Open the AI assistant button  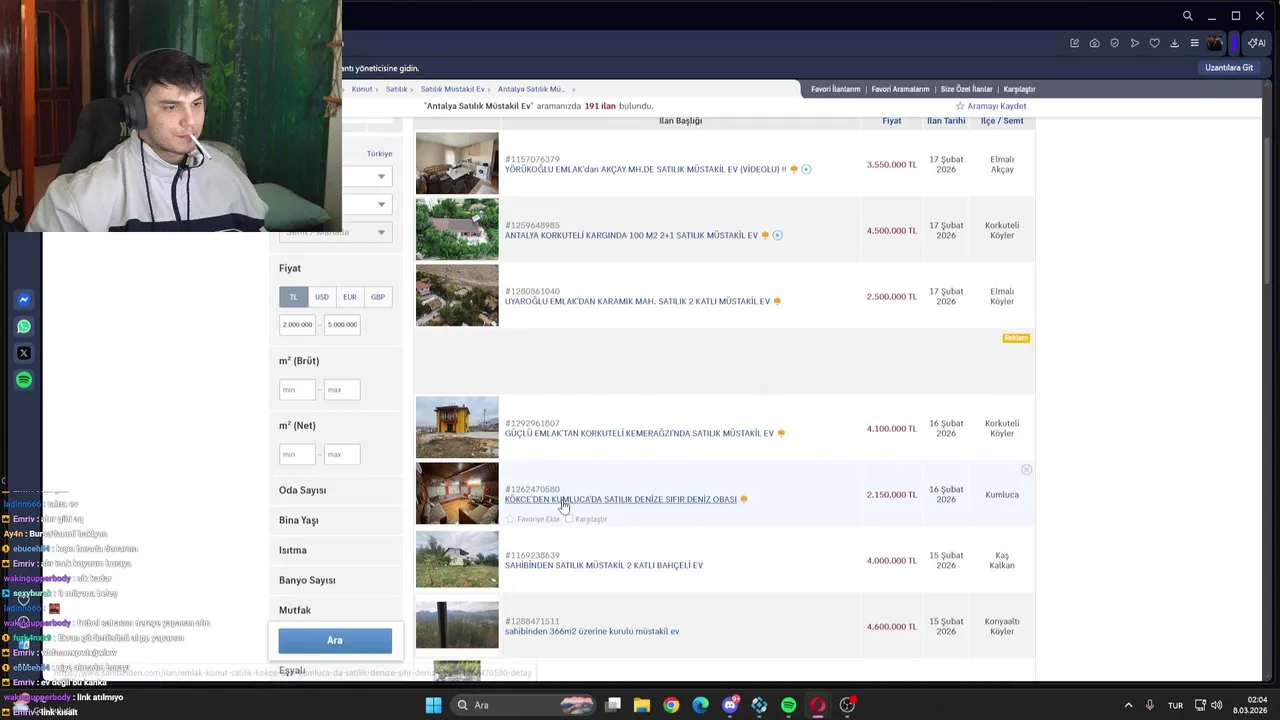(x=1257, y=43)
